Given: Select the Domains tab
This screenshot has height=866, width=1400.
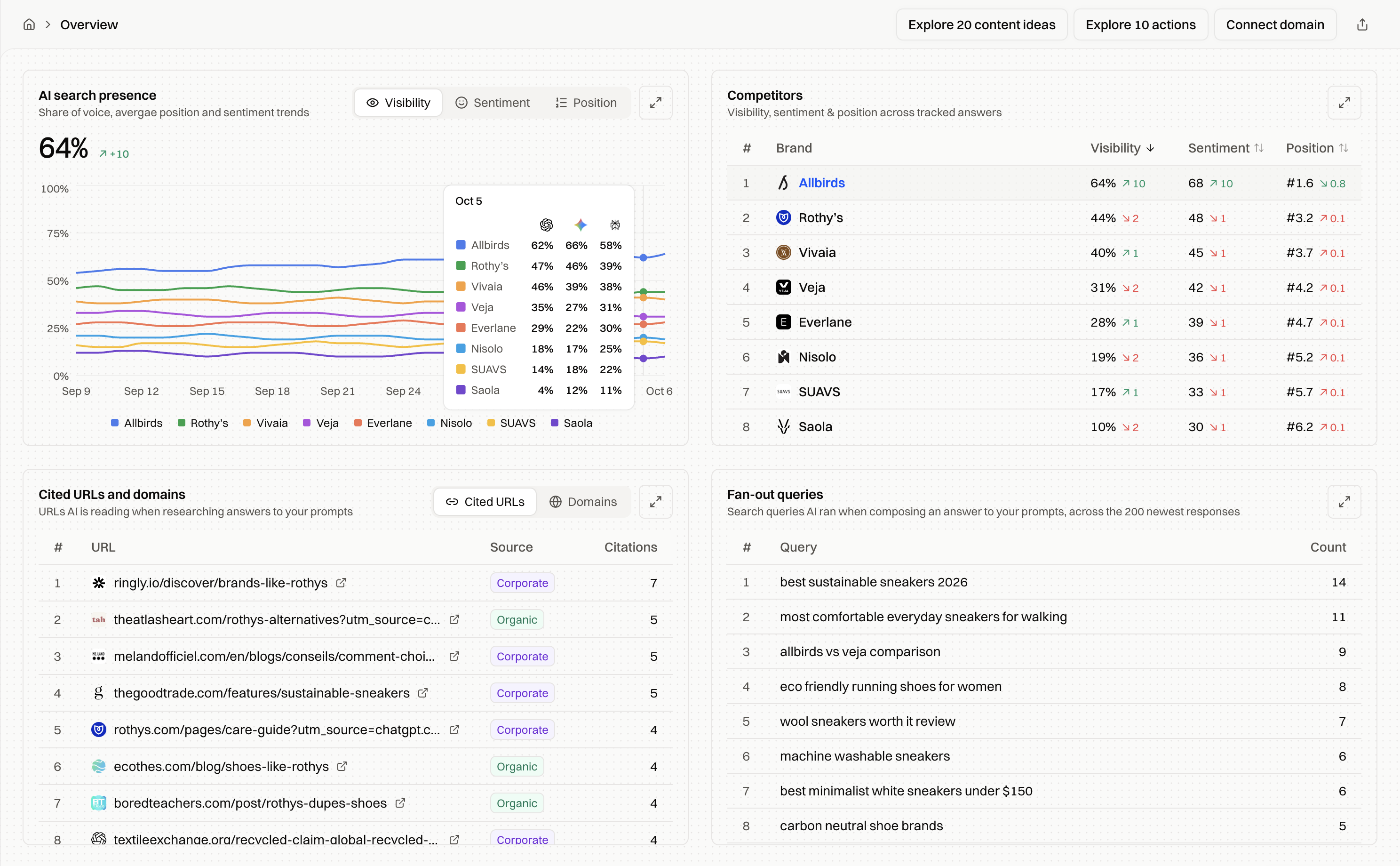Looking at the screenshot, I should click(x=583, y=502).
